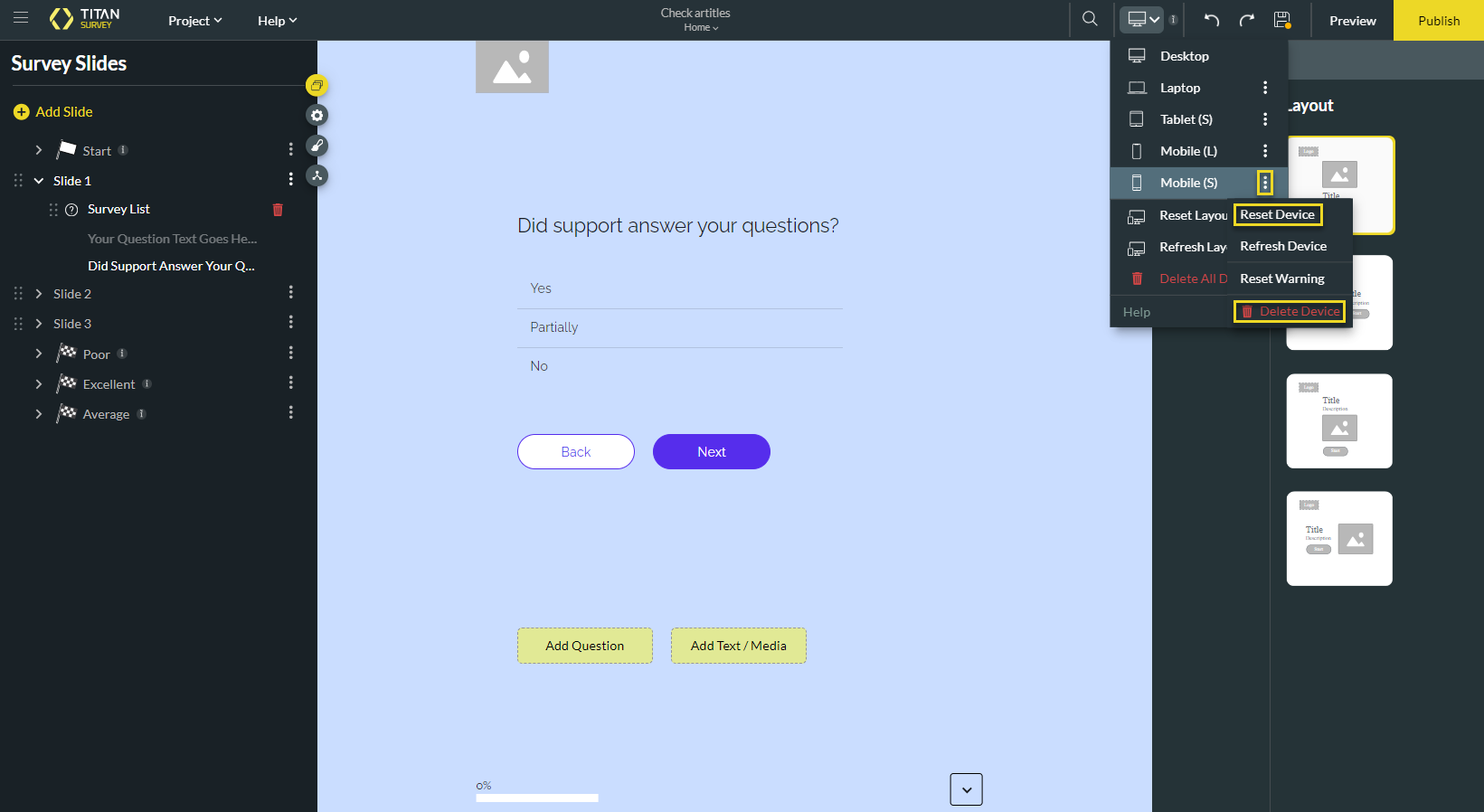Open the hamburger menu icon
1484x812 pixels.
[x=21, y=18]
